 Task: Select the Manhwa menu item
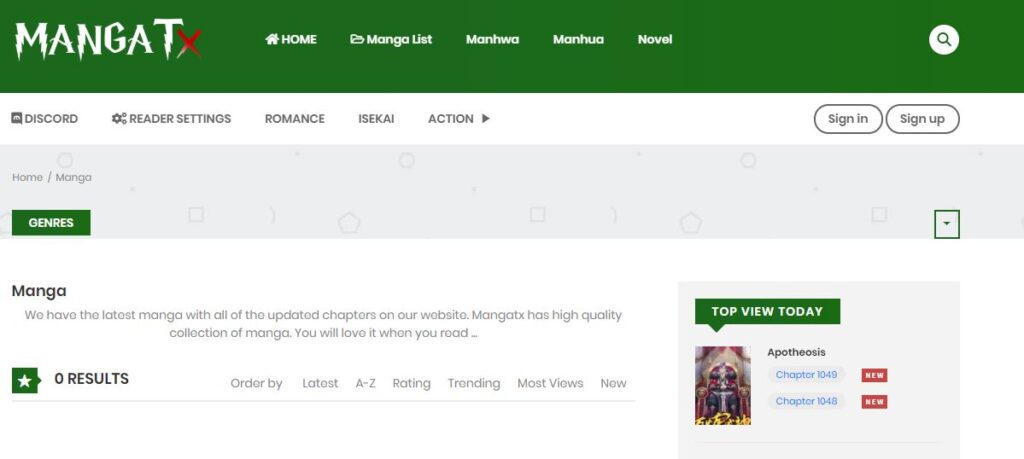492,40
